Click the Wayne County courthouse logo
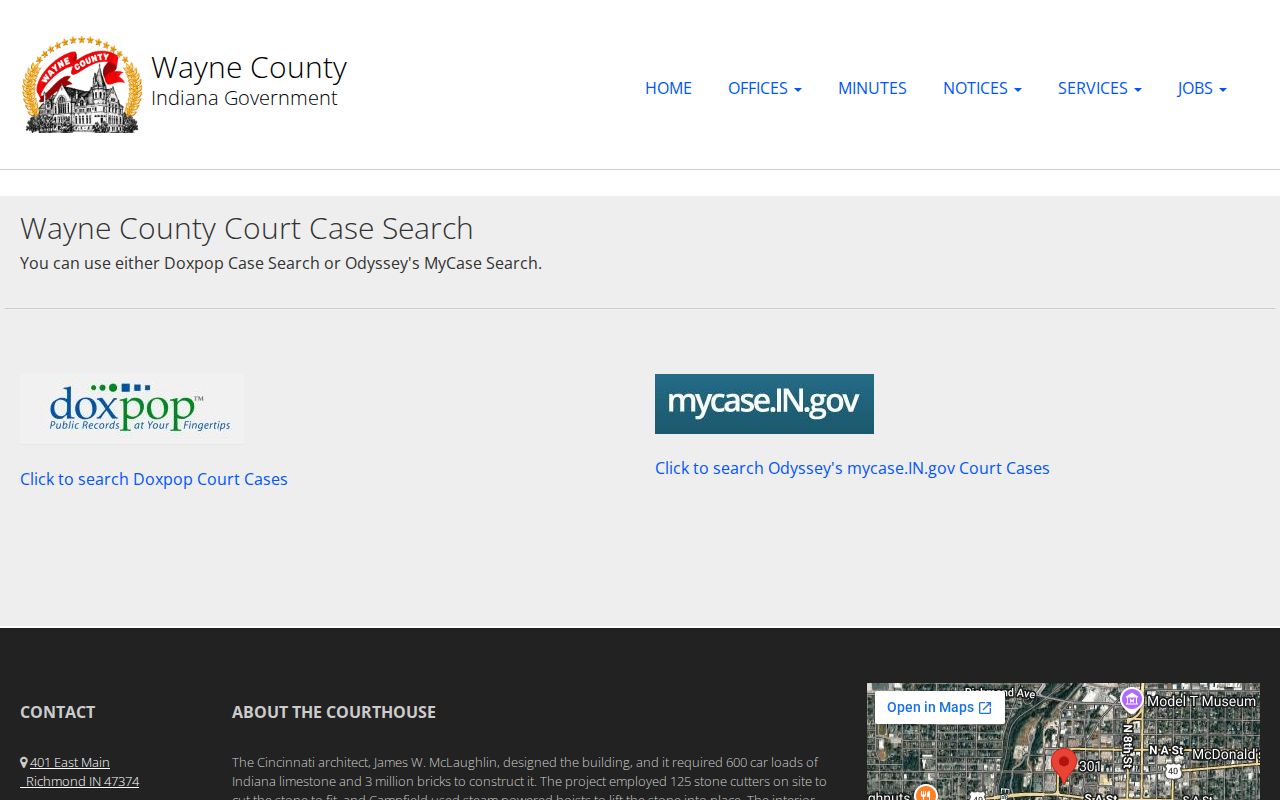This screenshot has width=1280, height=800. click(82, 85)
